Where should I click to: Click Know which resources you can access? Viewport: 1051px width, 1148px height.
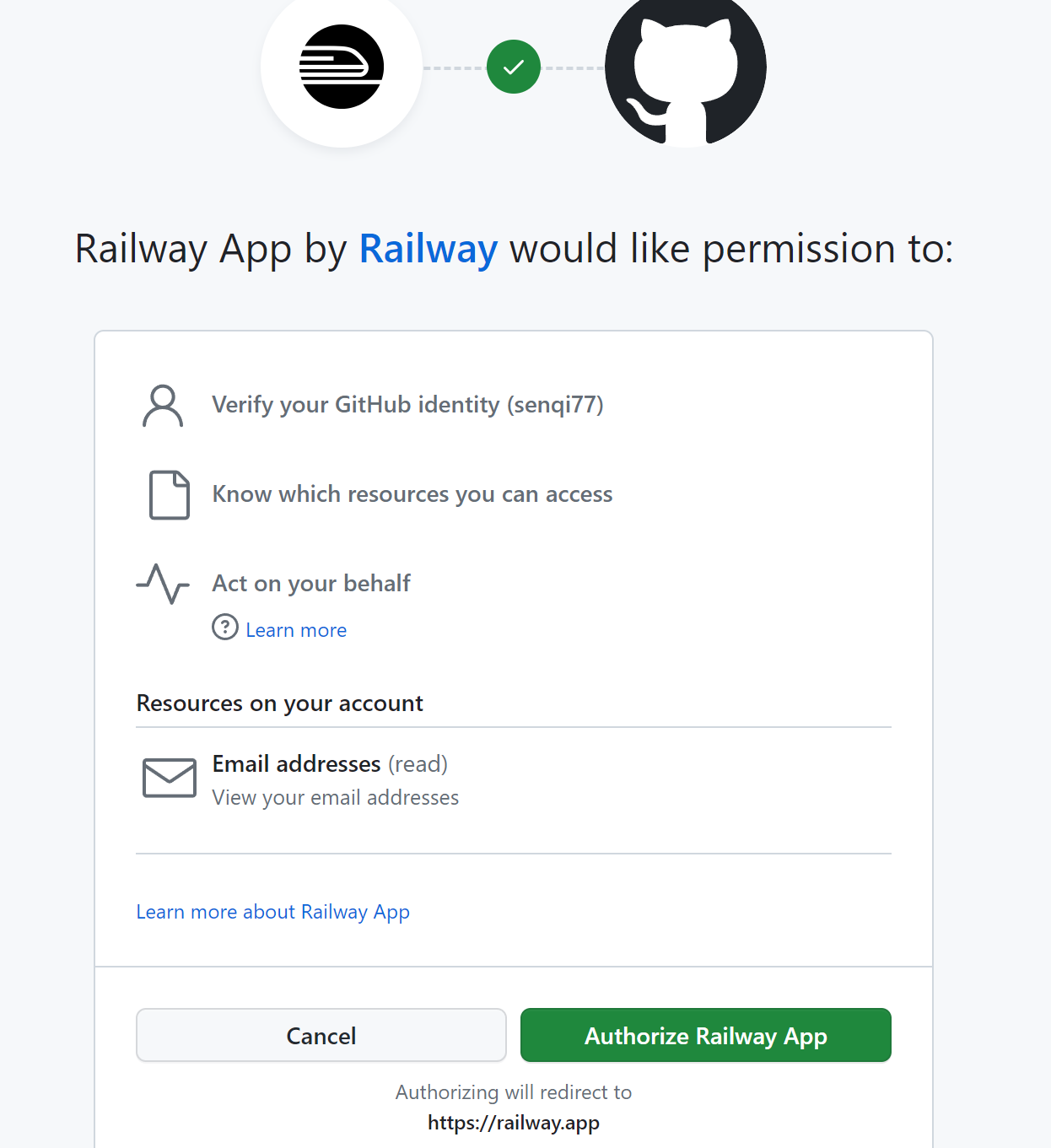click(x=412, y=494)
